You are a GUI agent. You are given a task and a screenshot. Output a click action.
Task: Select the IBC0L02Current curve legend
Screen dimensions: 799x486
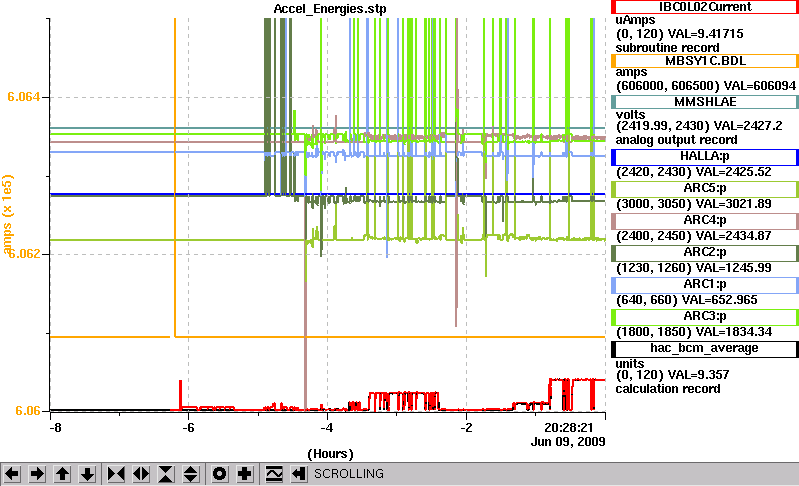click(x=705, y=7)
